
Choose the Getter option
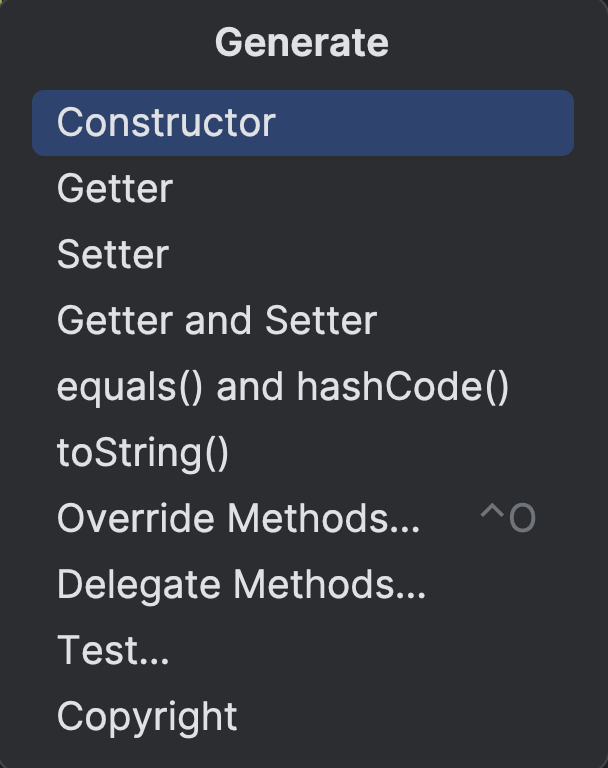coord(115,189)
